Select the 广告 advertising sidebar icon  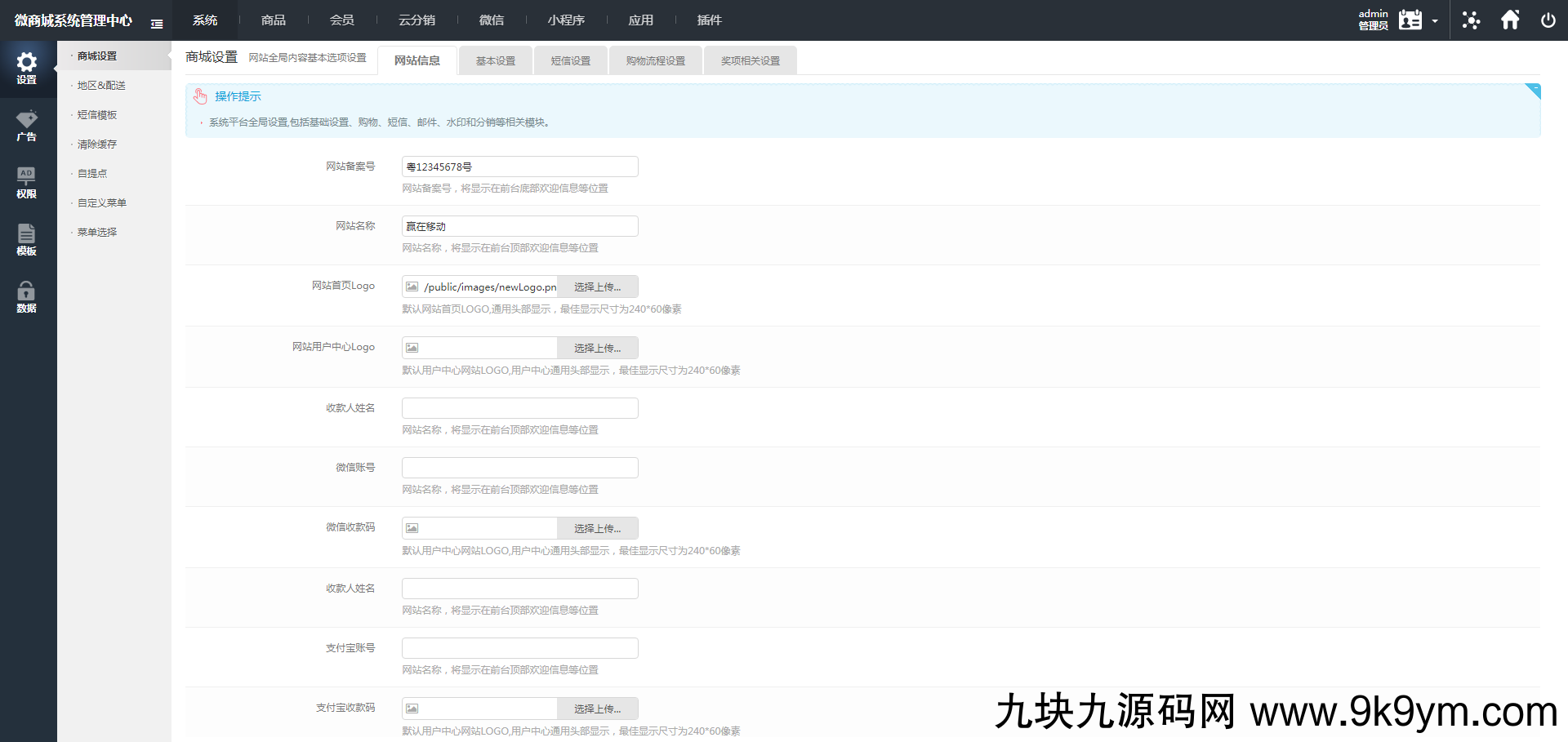click(x=27, y=126)
